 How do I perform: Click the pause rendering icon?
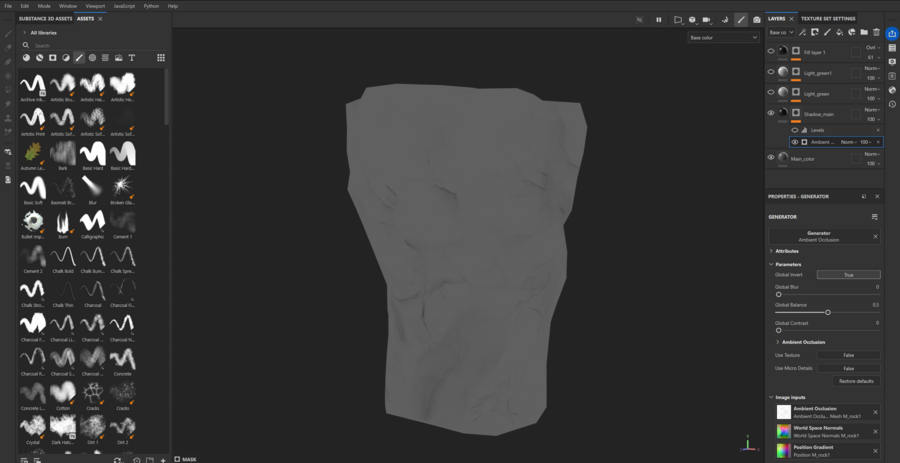point(658,19)
